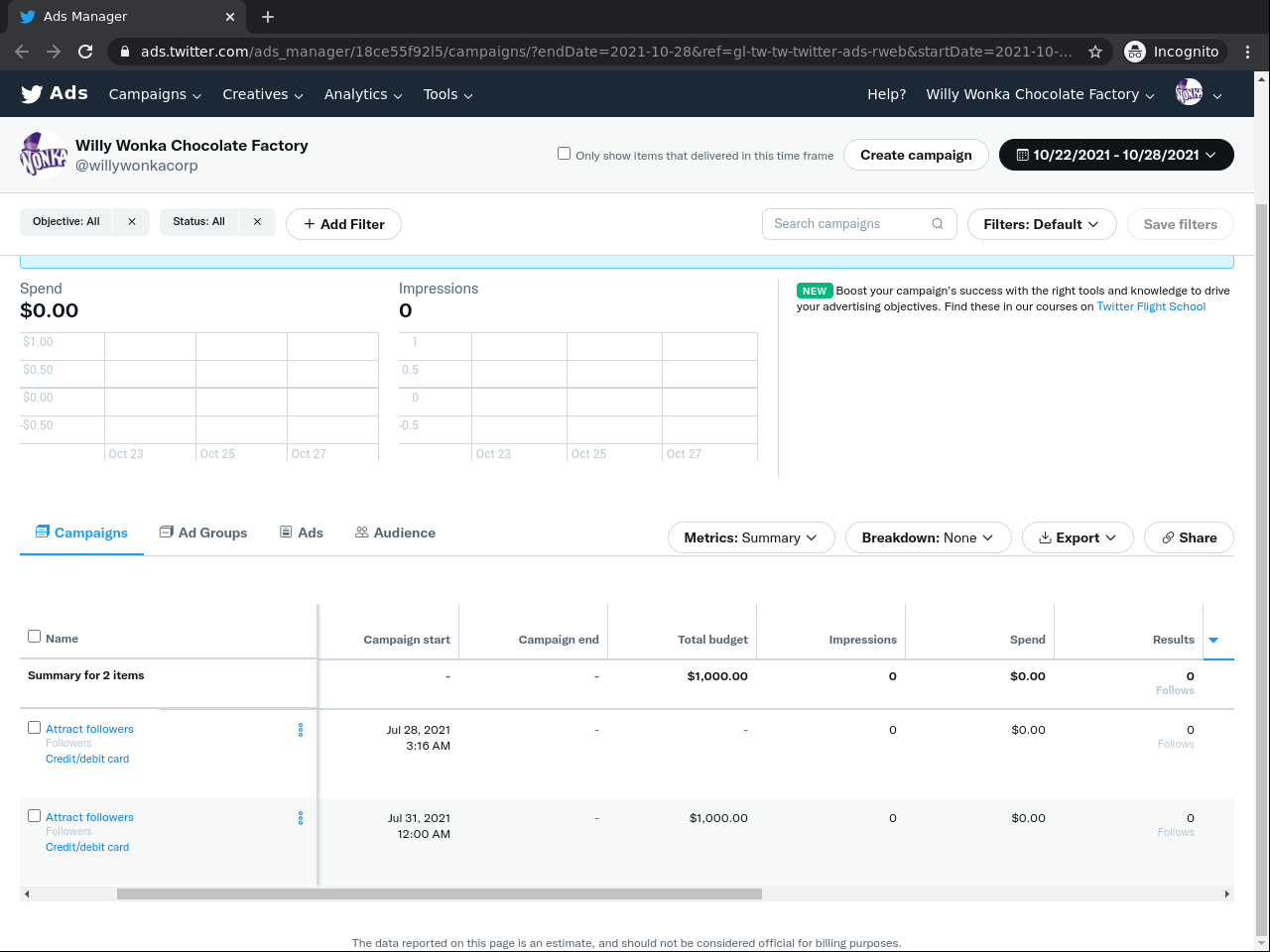Open options for $1,000.00 budget campaign
1270x952 pixels.
[x=301, y=818]
